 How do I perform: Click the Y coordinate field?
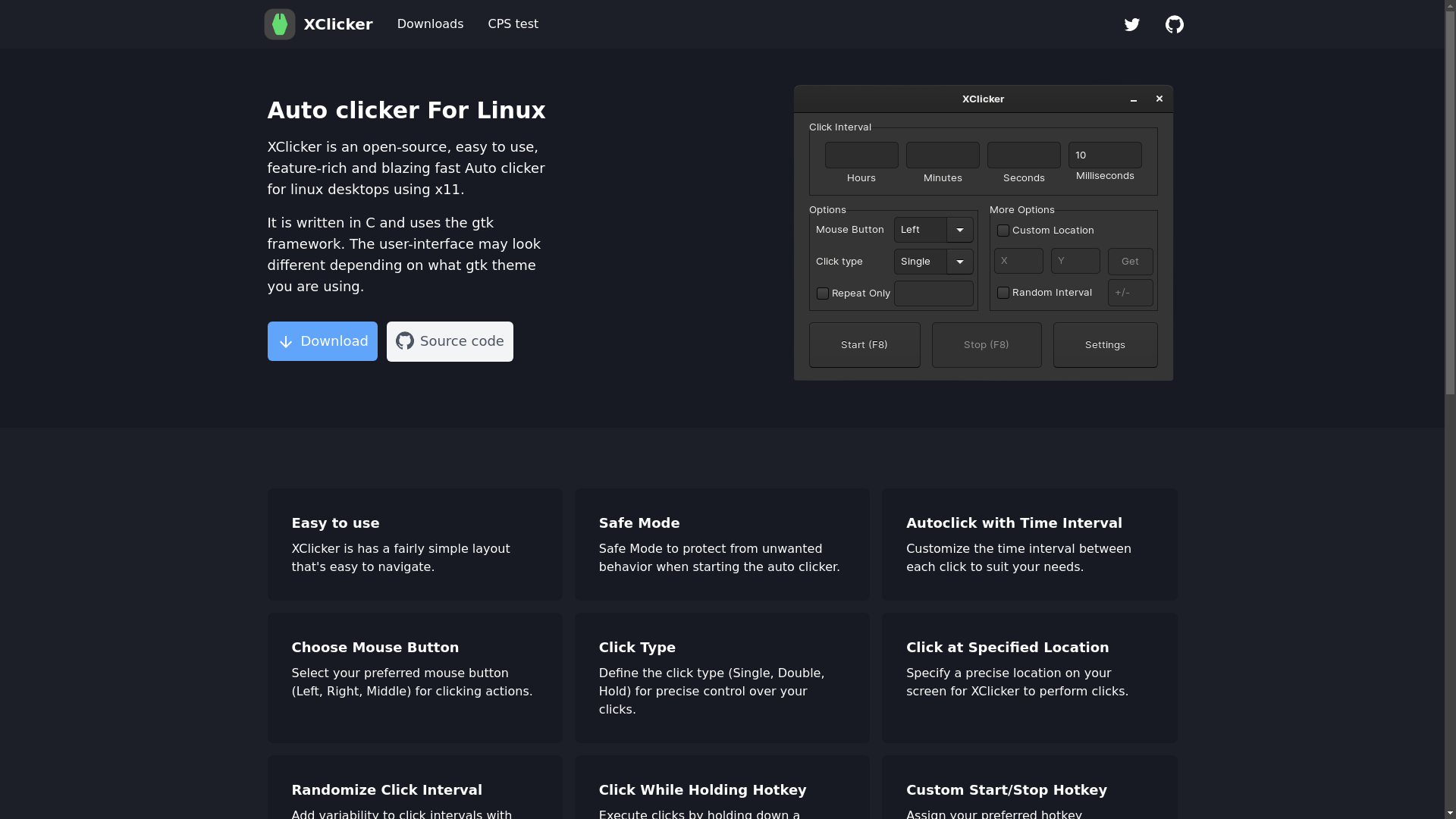point(1075,261)
